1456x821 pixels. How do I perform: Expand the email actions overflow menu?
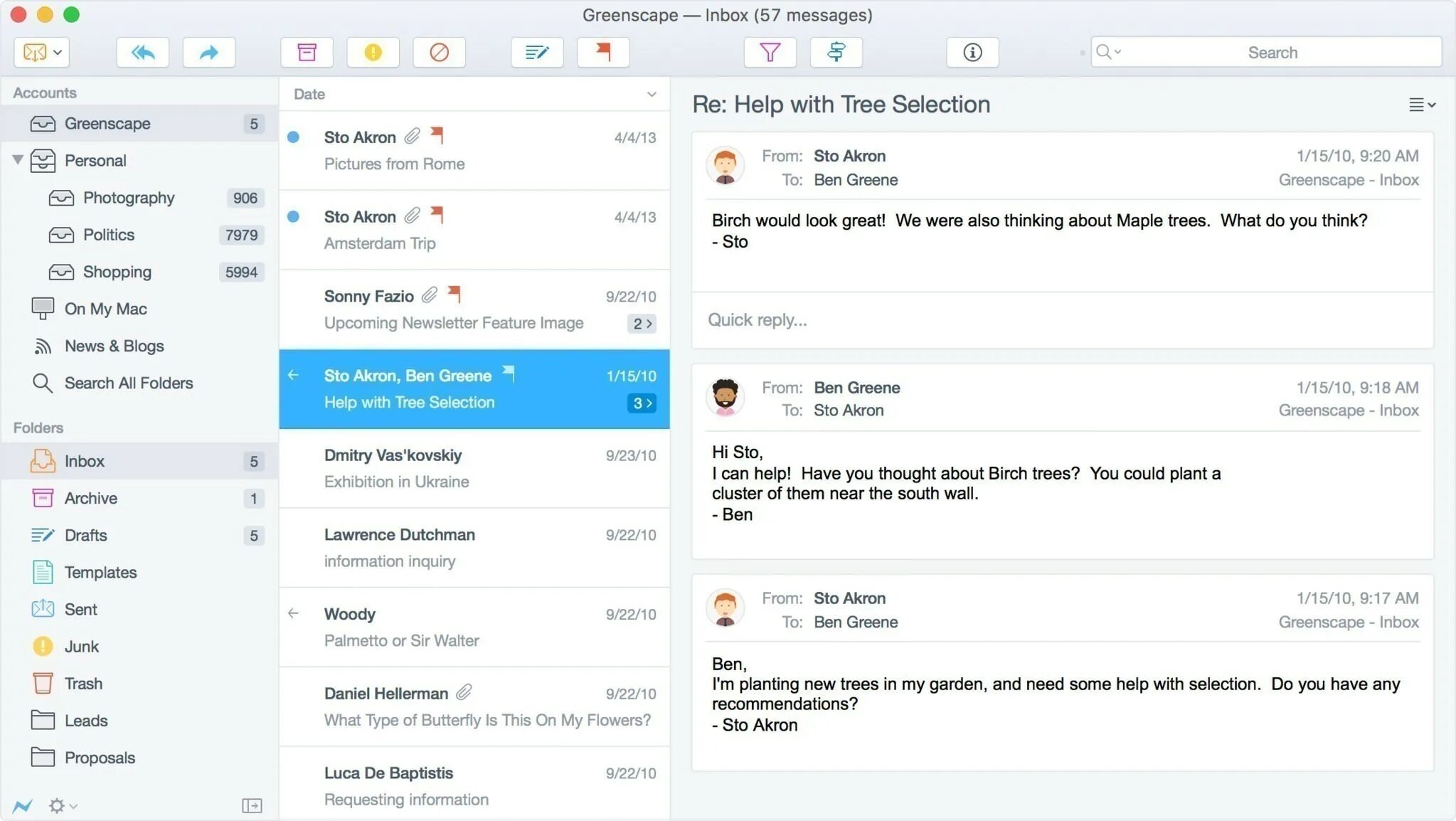[1420, 104]
